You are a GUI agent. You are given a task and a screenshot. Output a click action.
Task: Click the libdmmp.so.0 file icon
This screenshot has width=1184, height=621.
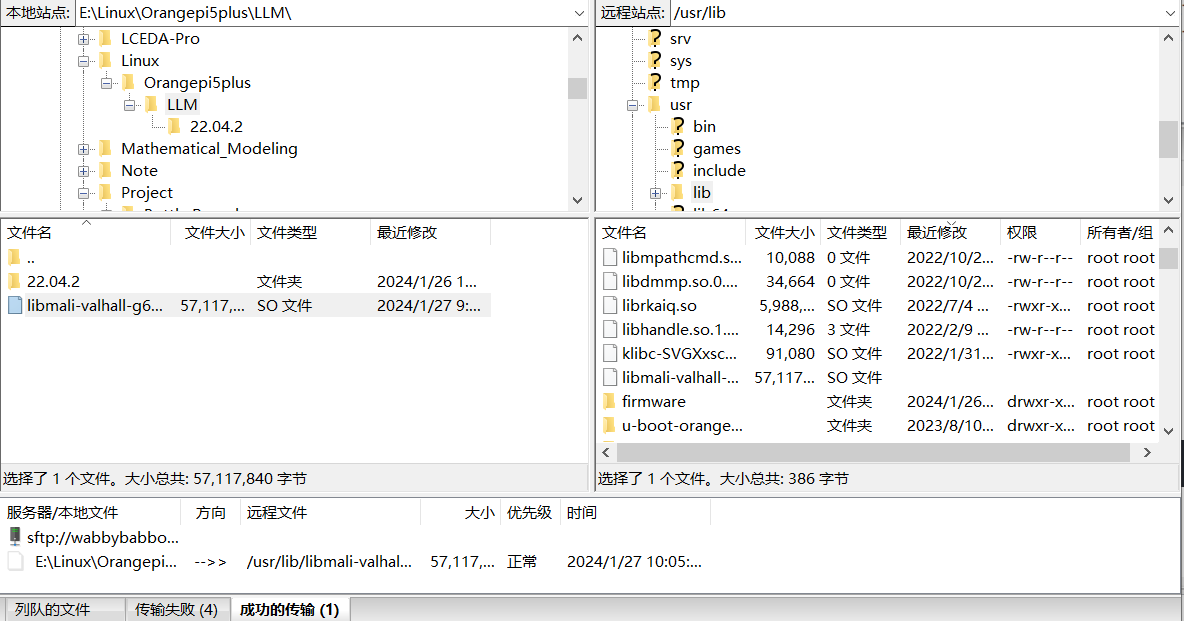[610, 282]
